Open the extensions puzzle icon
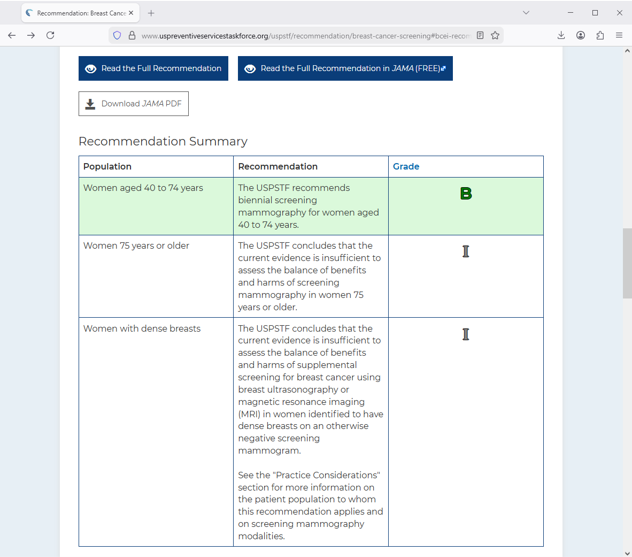Viewport: 632px width, 557px height. coord(600,35)
